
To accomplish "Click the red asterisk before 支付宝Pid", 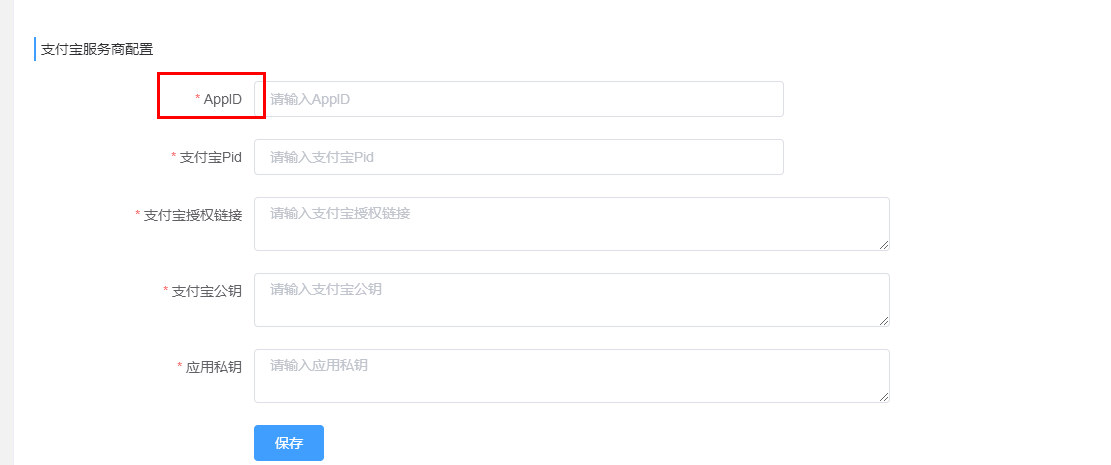I will click(x=174, y=157).
